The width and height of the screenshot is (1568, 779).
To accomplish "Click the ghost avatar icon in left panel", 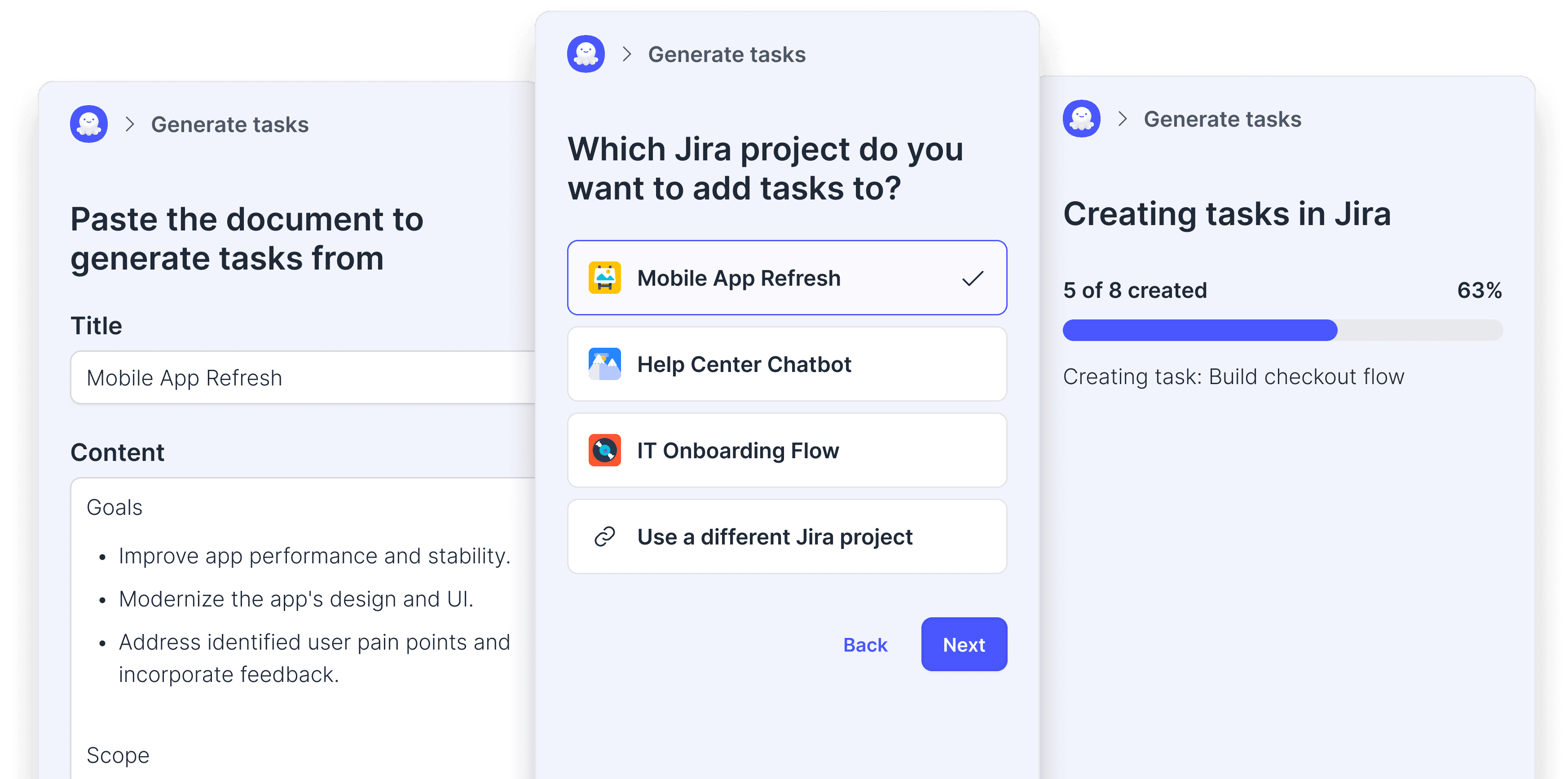I will point(89,124).
